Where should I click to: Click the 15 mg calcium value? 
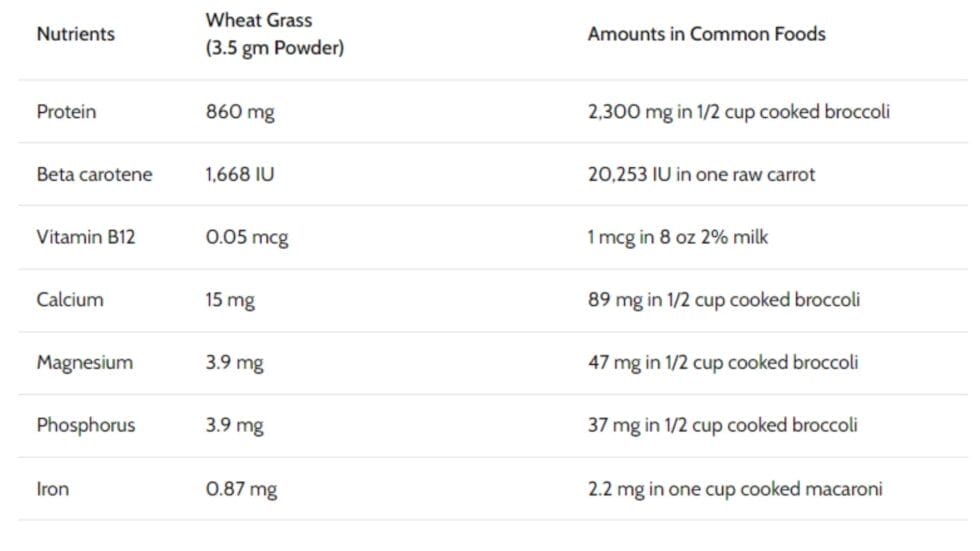tap(230, 300)
